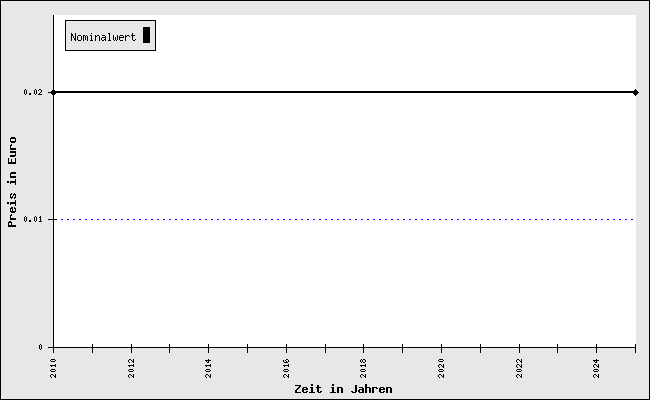
Task: Click the 0 y-axis tick label
Action: pyautogui.click(x=41, y=347)
